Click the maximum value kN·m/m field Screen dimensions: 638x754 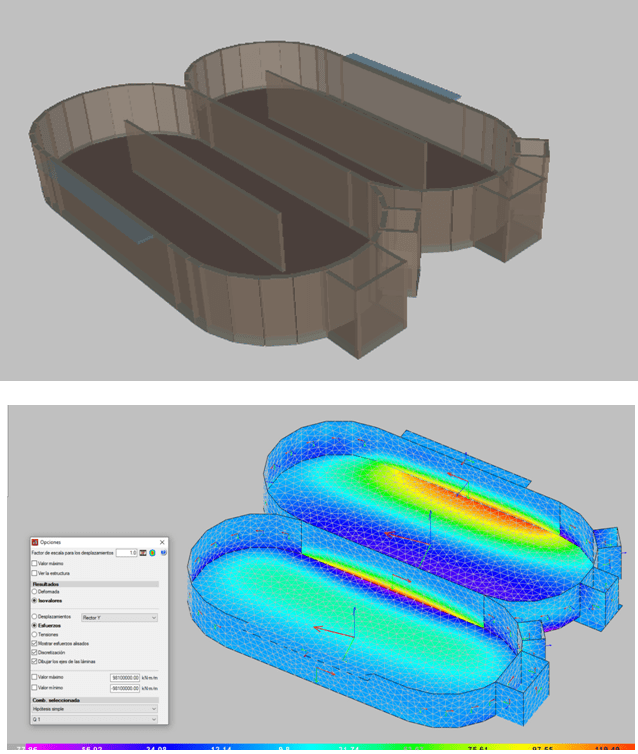click(125, 678)
